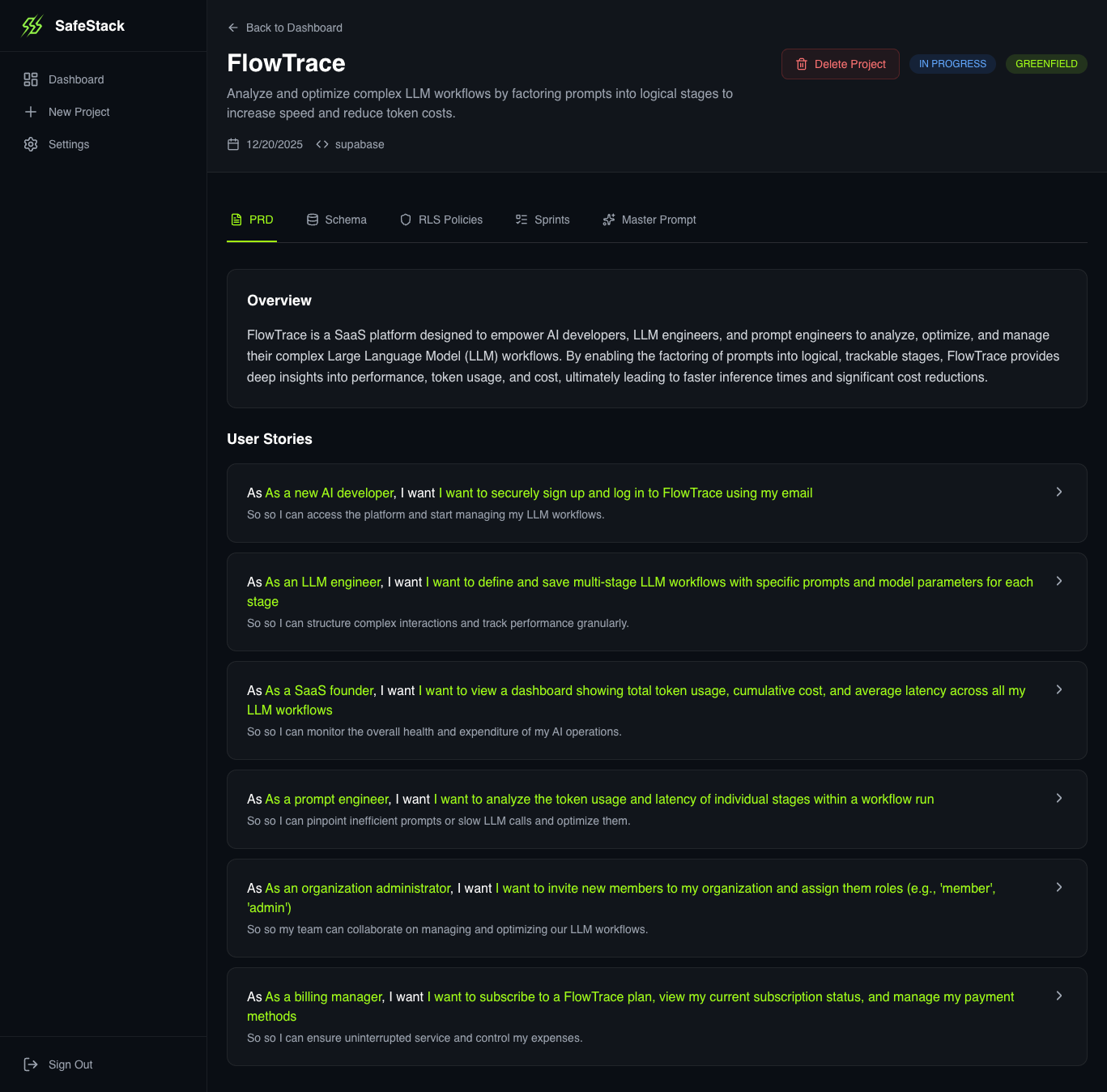The height and width of the screenshot is (1092, 1107).
Task: Click the sign out arrow icon
Action: click(x=31, y=1064)
